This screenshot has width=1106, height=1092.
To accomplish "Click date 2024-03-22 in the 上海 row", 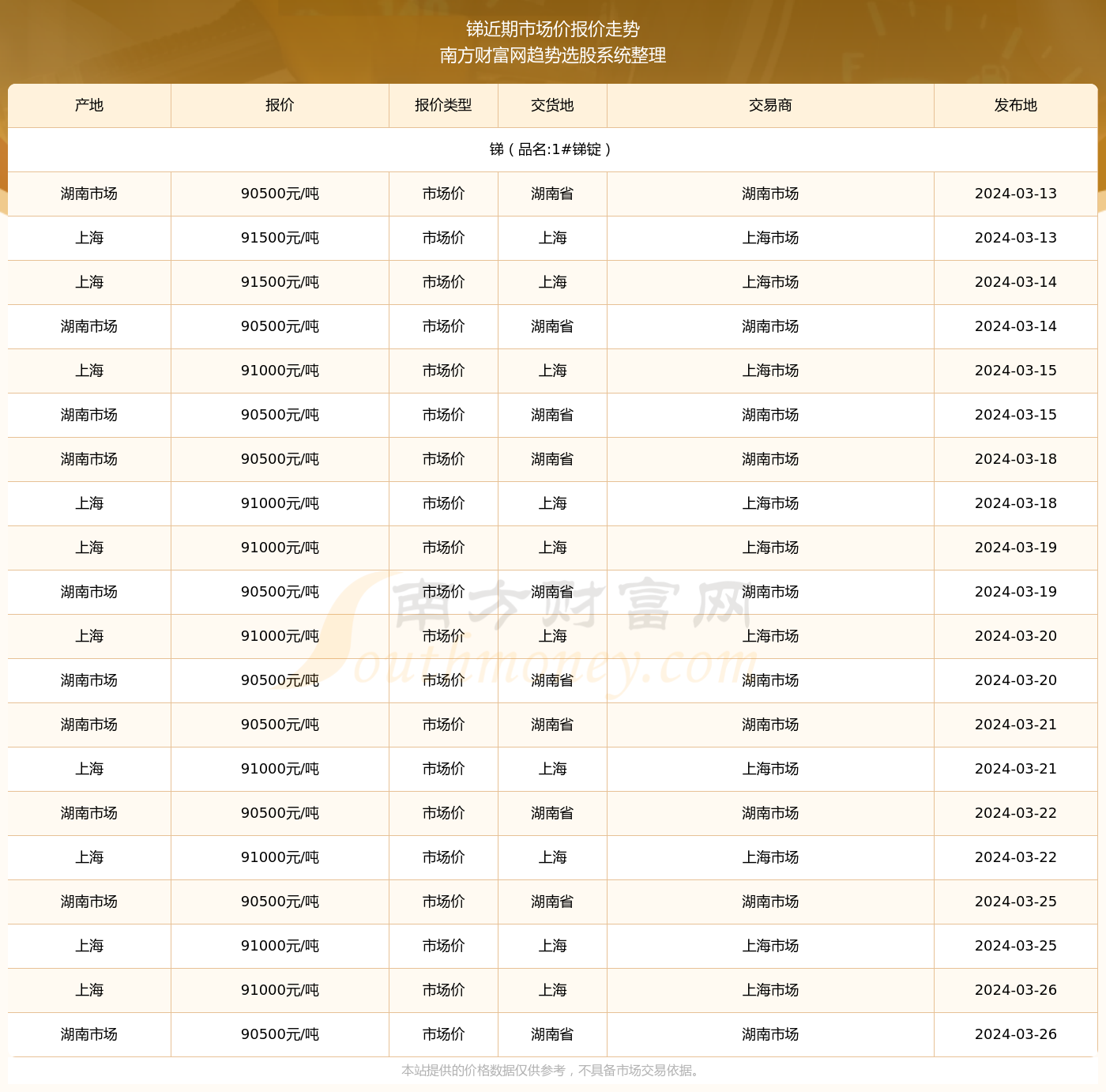I will tap(1015, 857).
